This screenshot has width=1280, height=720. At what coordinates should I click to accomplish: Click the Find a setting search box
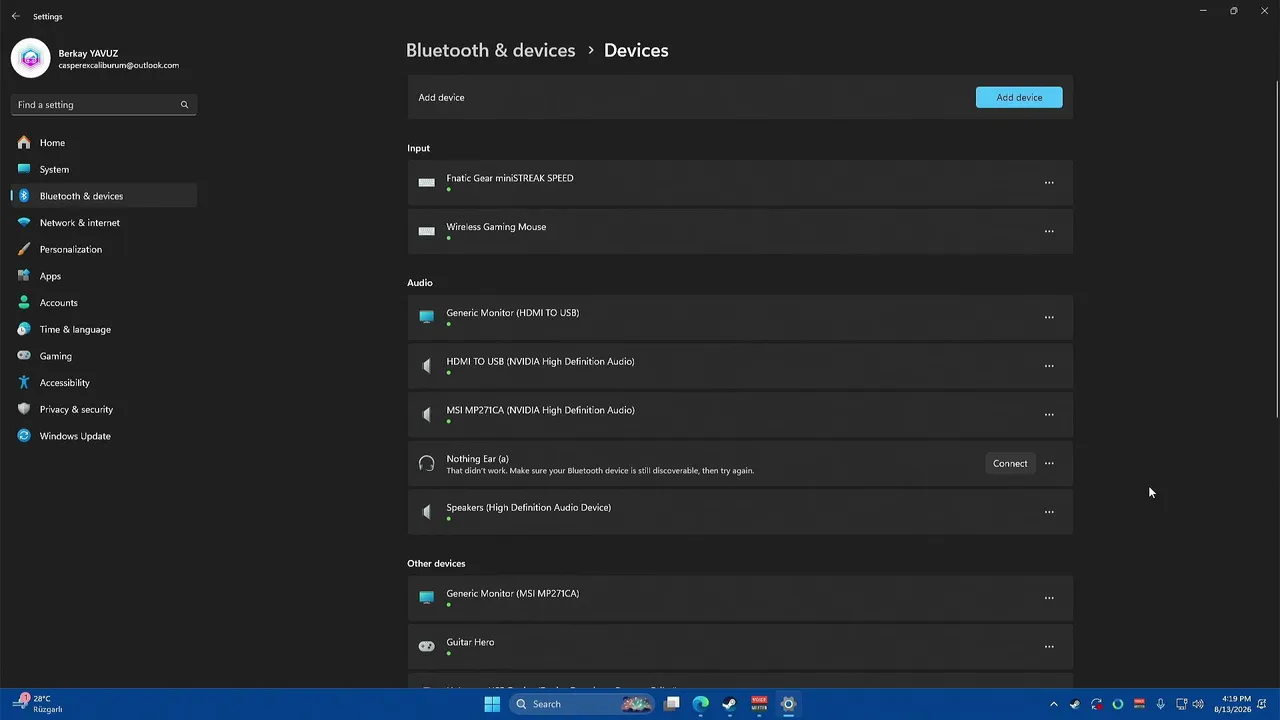click(104, 105)
